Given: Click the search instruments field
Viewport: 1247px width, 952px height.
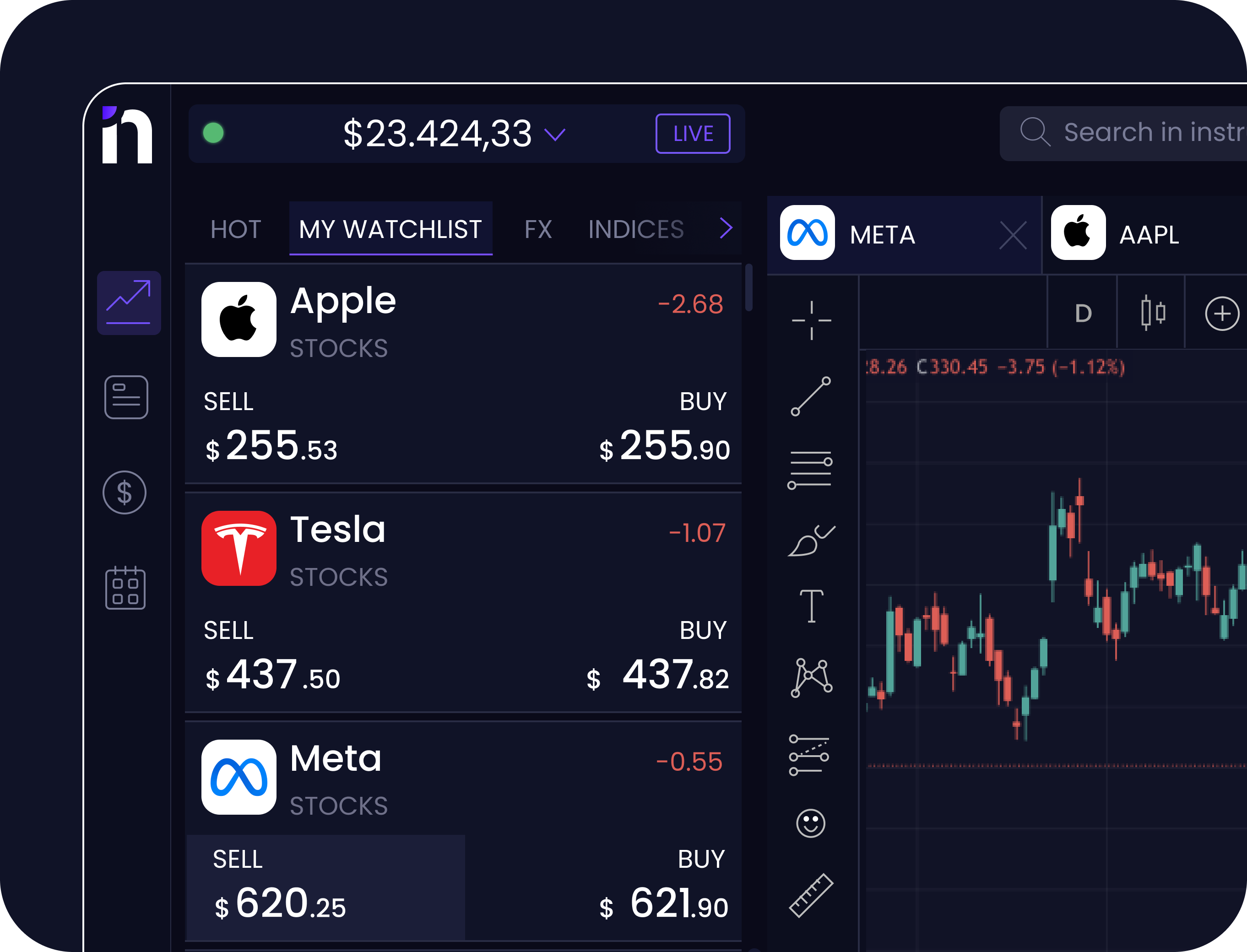Looking at the screenshot, I should pos(1151,133).
